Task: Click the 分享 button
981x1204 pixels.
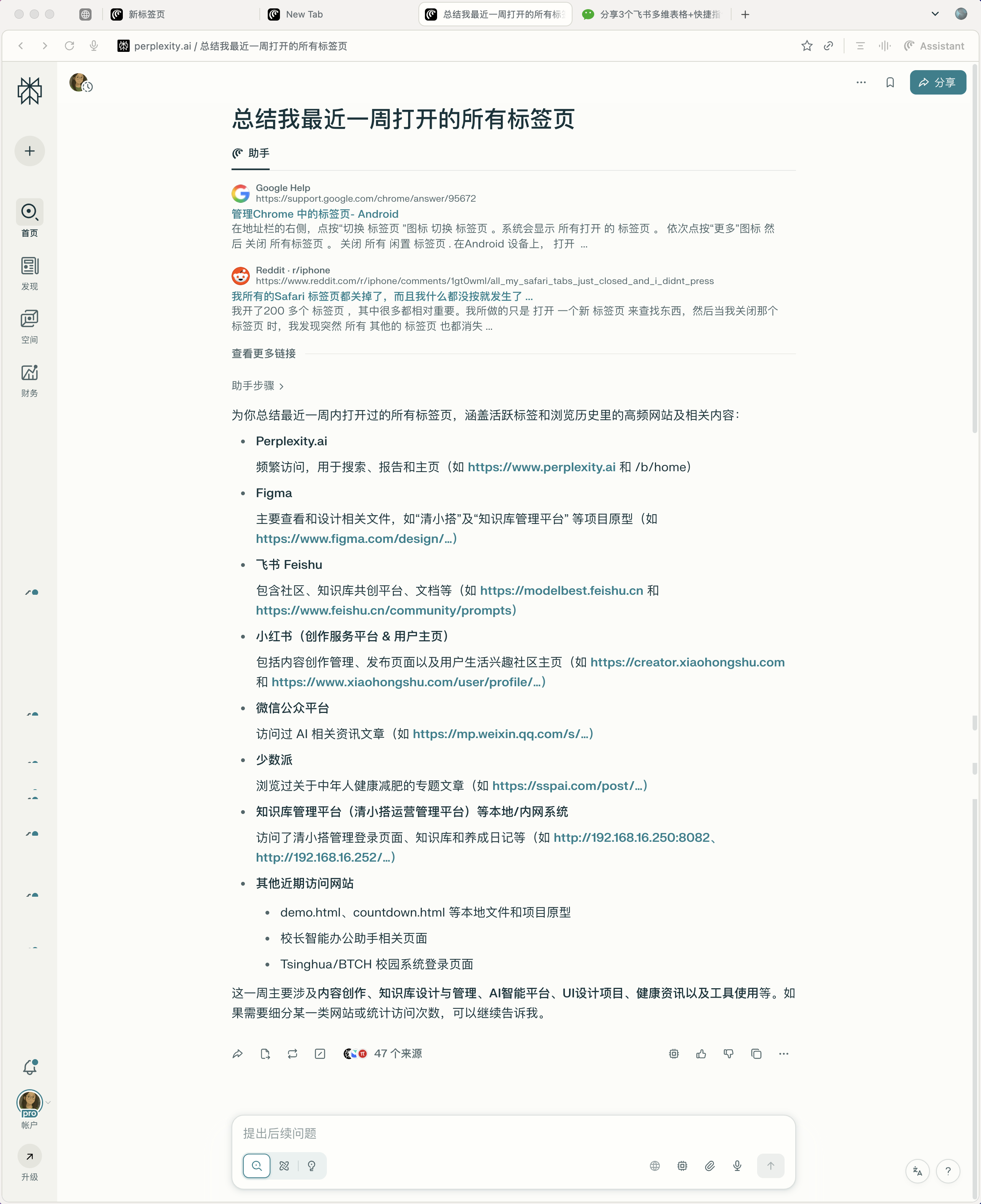Action: point(938,82)
